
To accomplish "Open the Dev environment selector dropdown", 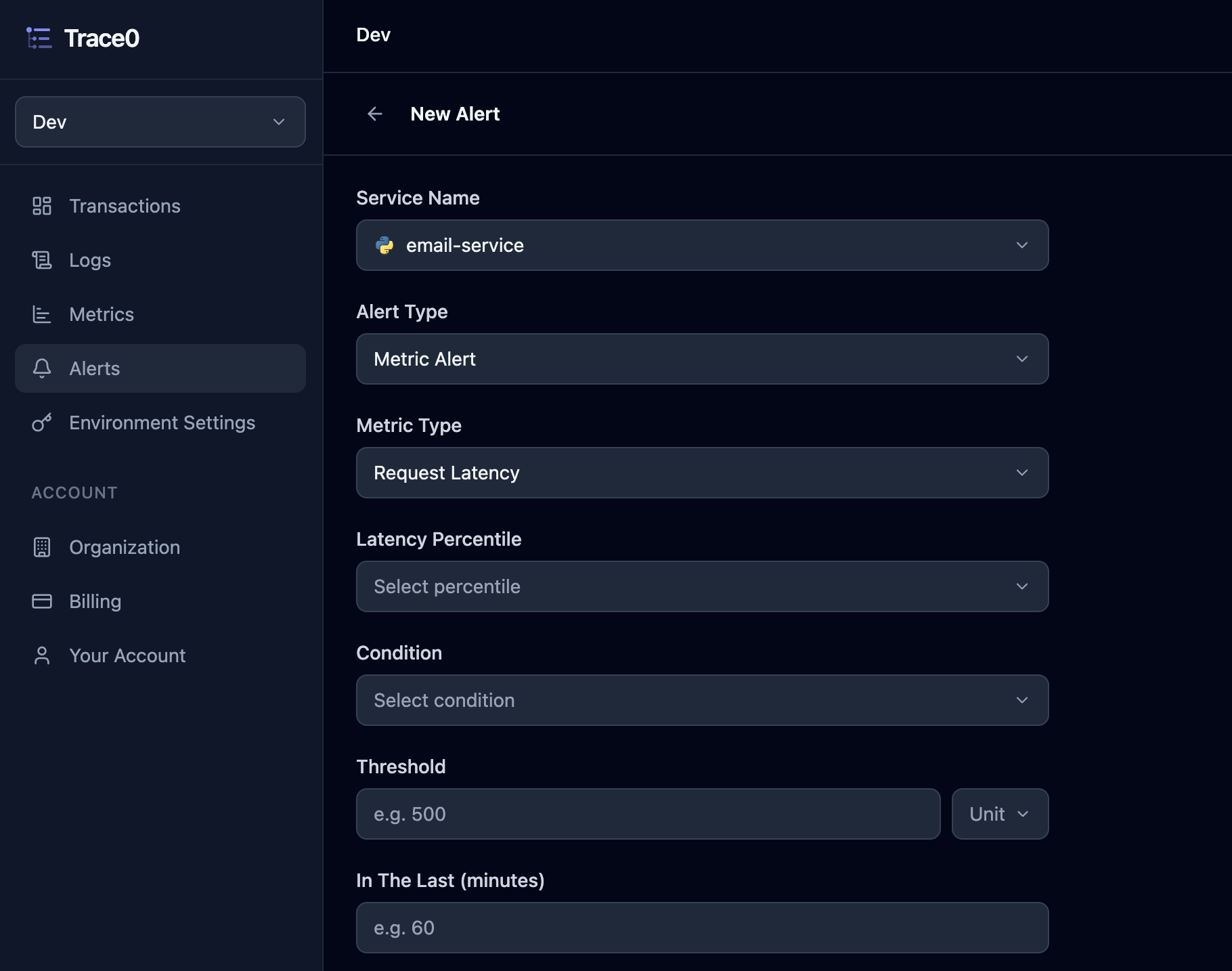I will (x=160, y=122).
